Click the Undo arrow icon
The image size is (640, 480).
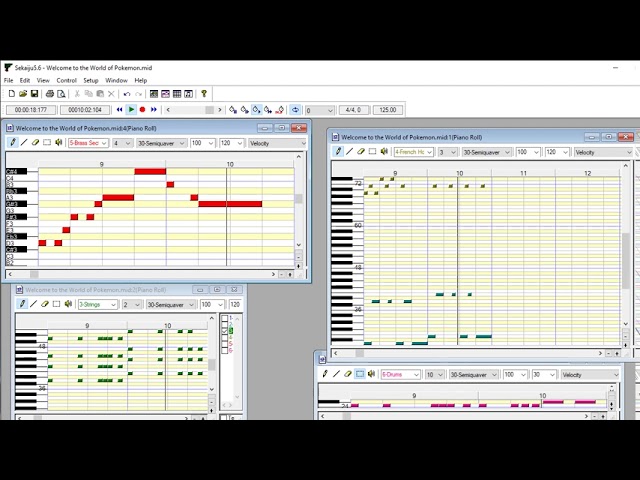click(127, 94)
